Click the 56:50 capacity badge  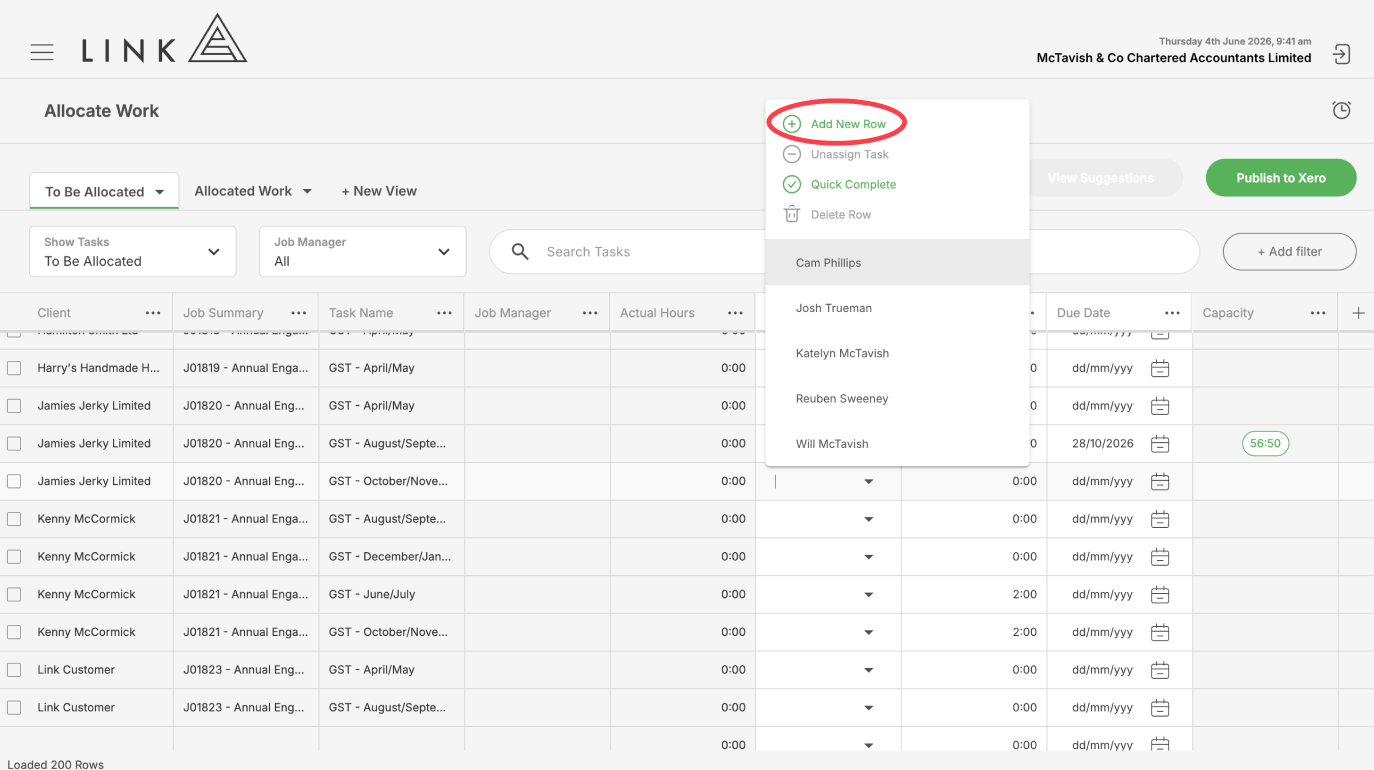[x=1265, y=443]
